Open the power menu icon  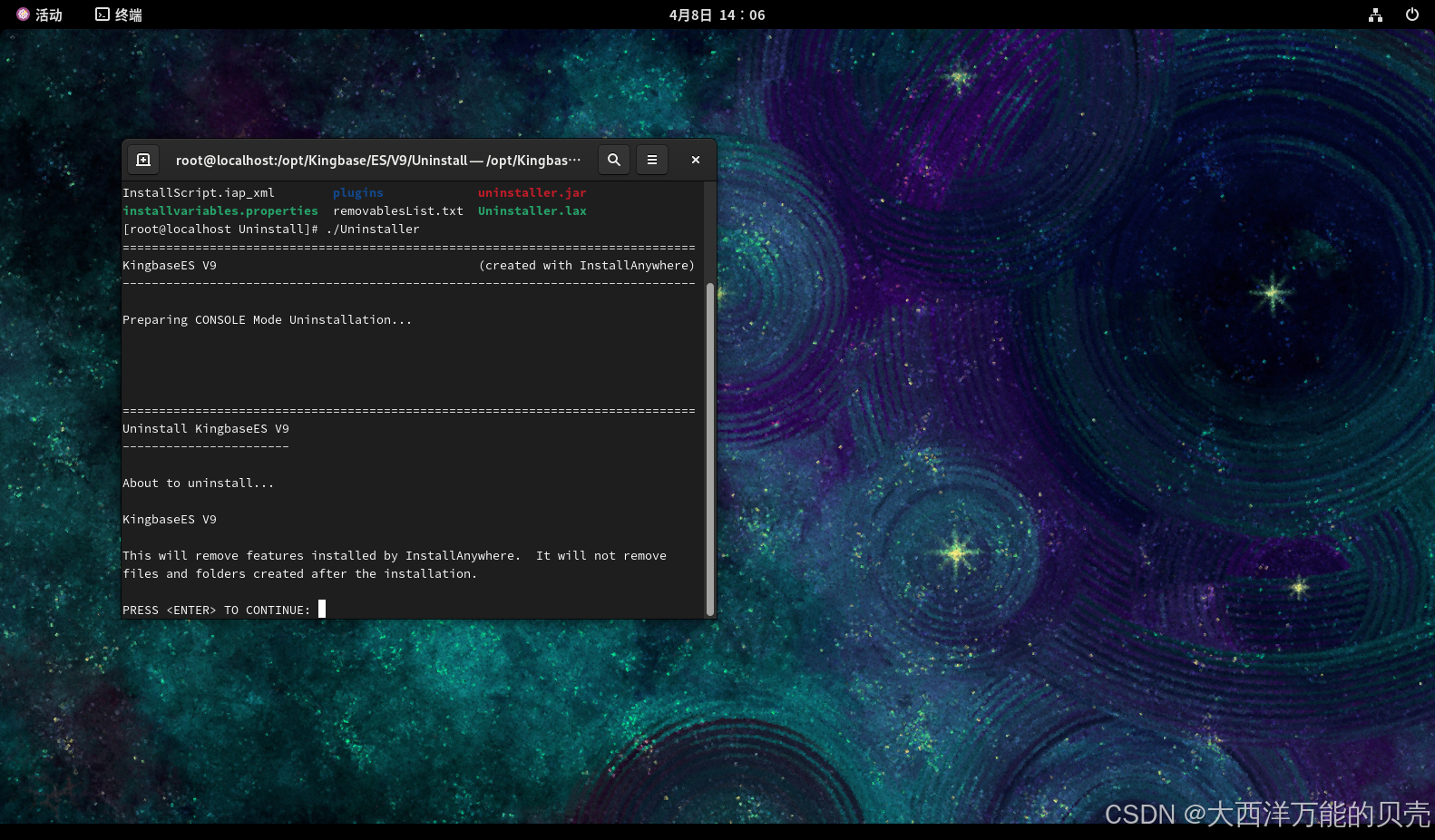[1411, 15]
